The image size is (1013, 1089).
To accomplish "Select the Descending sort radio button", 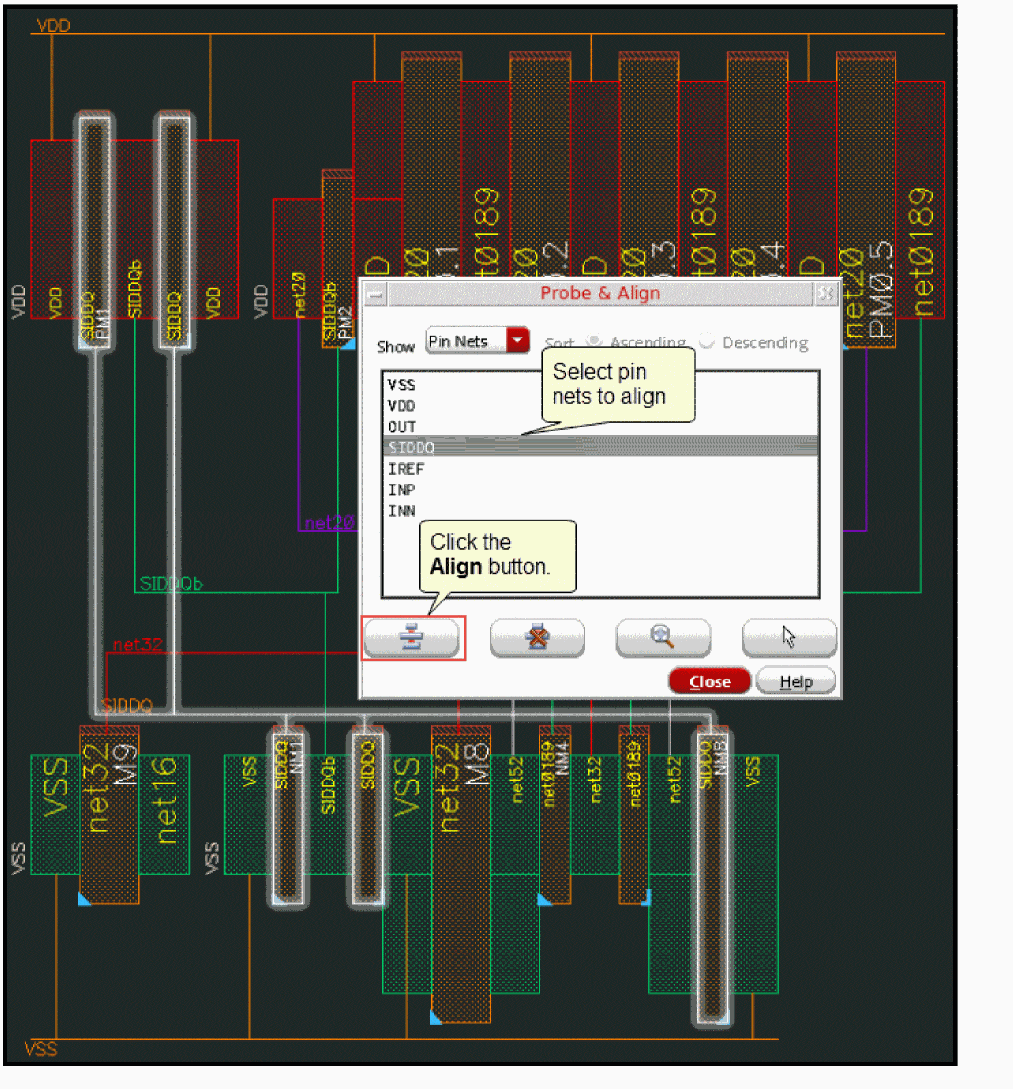I will [x=707, y=342].
